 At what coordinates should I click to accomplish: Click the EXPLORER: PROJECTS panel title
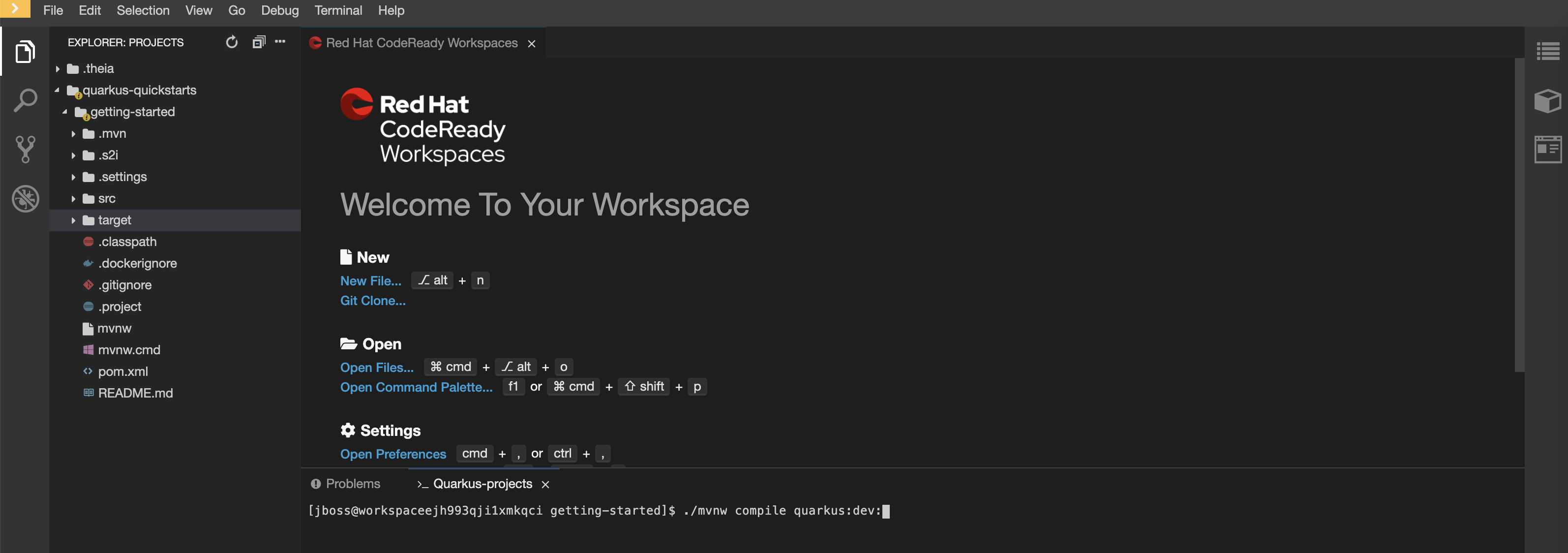[125, 43]
